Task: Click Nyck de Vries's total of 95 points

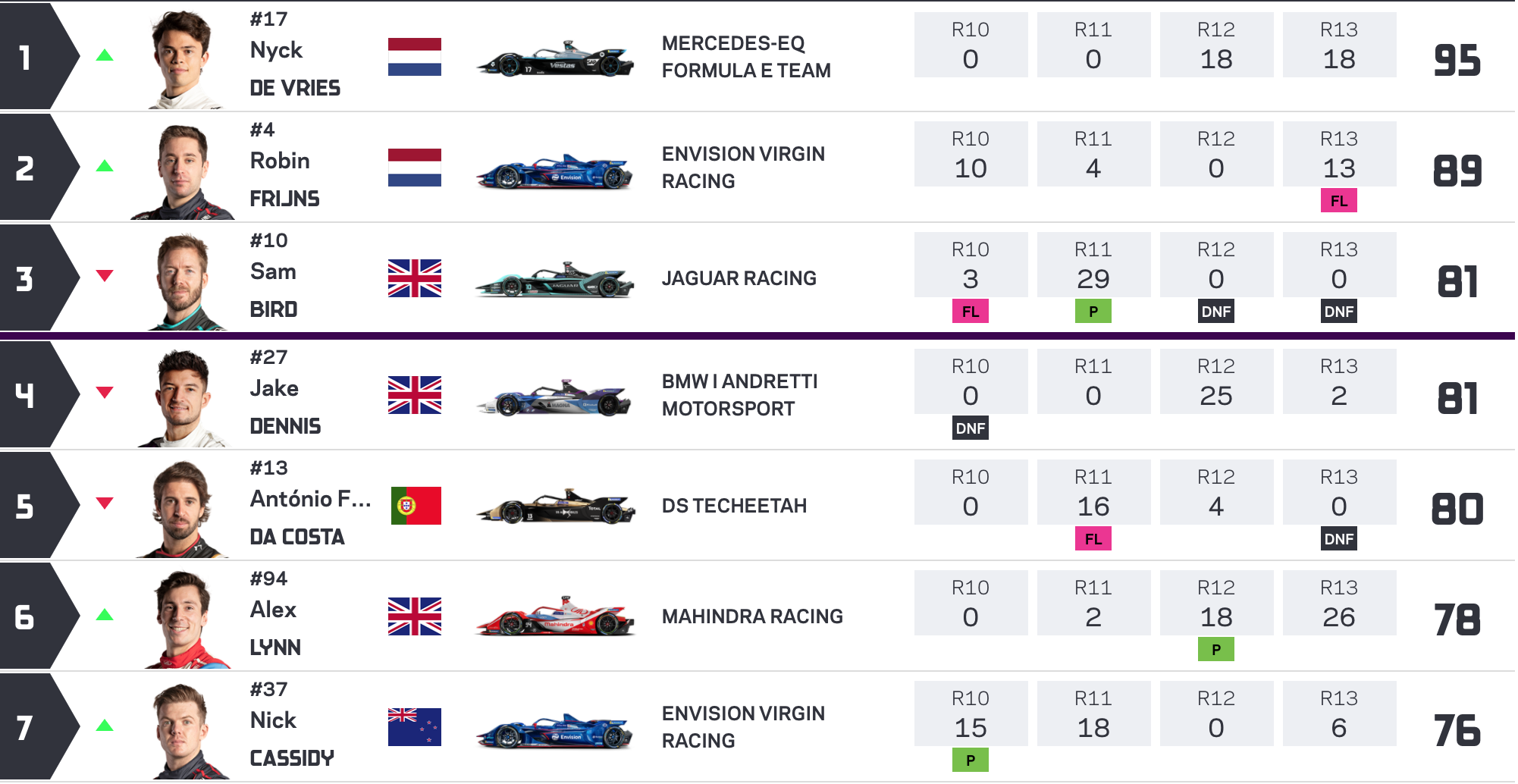Action: tap(1457, 60)
